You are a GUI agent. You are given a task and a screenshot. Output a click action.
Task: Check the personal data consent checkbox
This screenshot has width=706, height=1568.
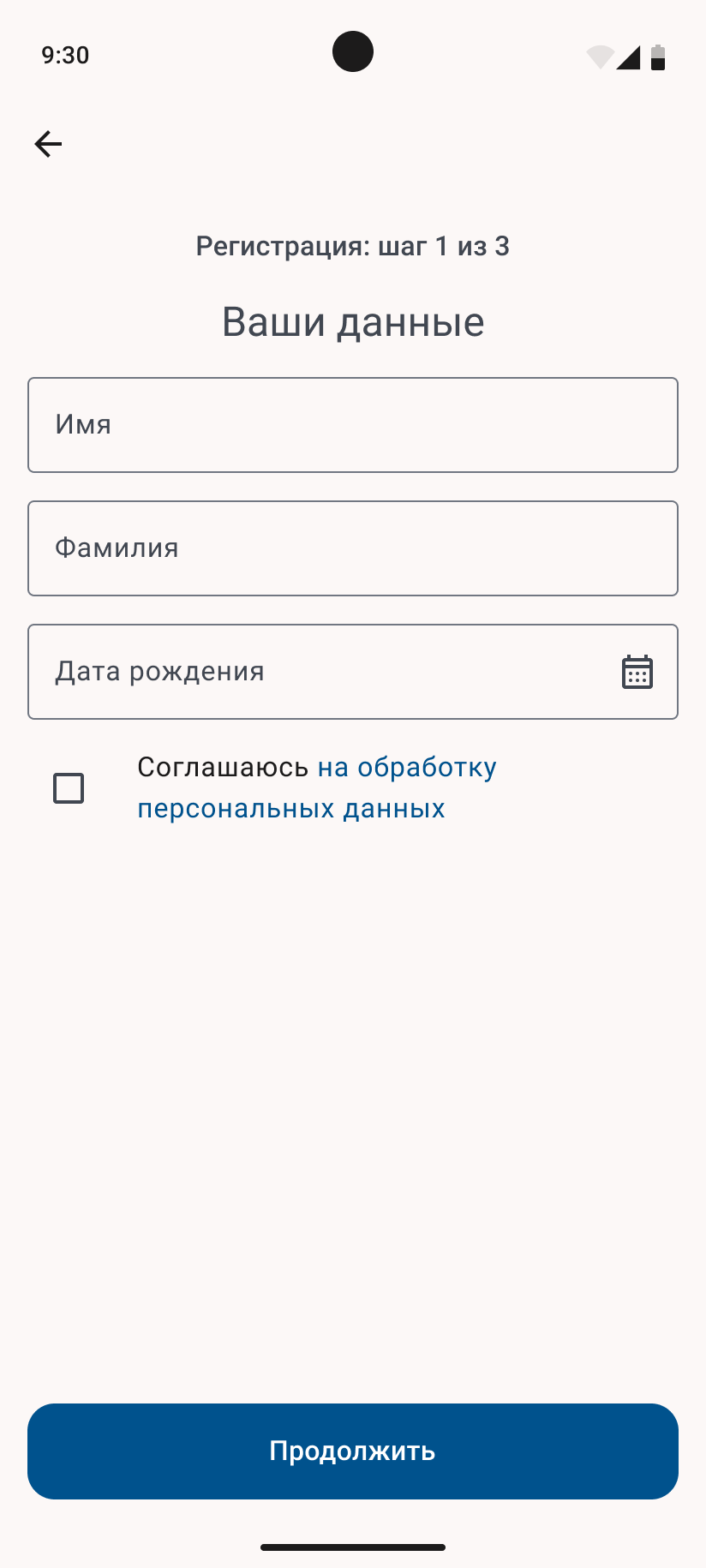69,787
